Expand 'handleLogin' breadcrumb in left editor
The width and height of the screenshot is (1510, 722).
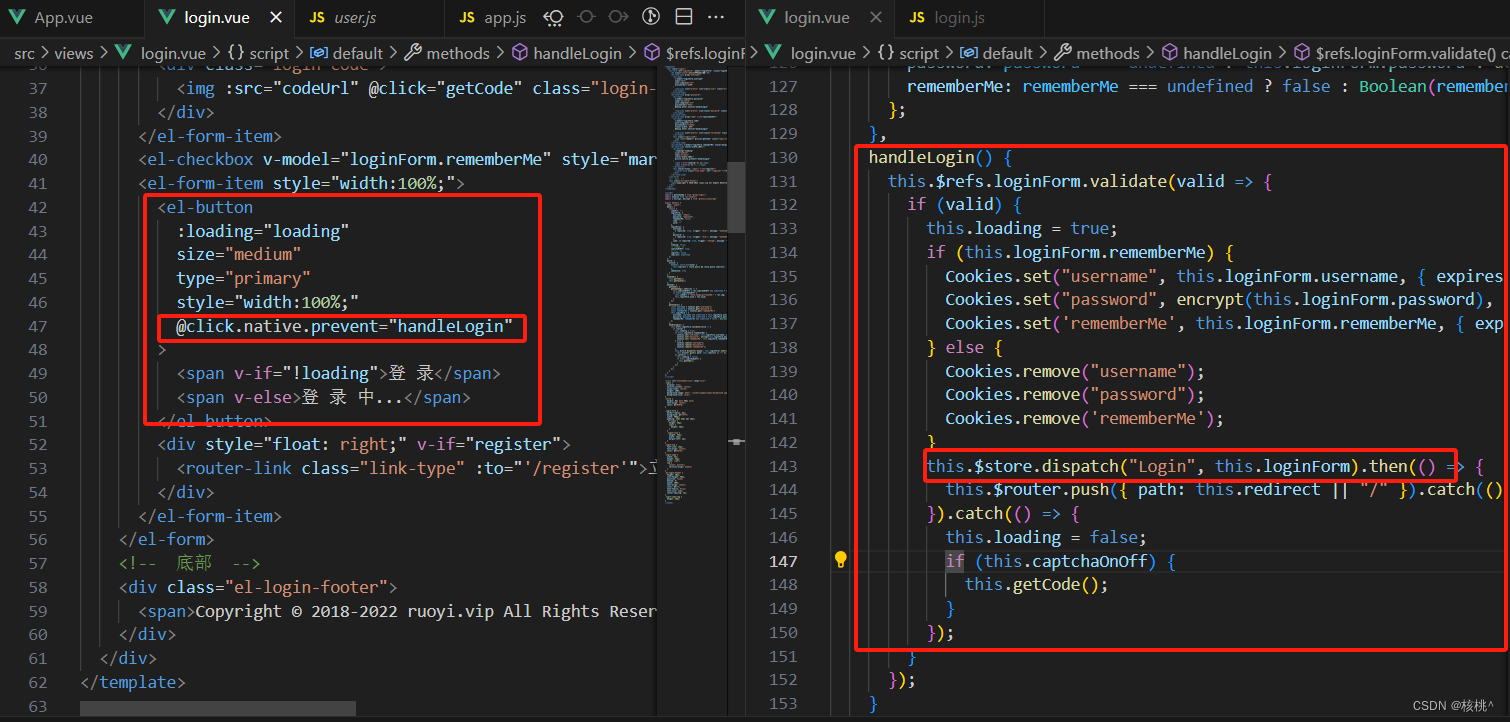click(577, 53)
